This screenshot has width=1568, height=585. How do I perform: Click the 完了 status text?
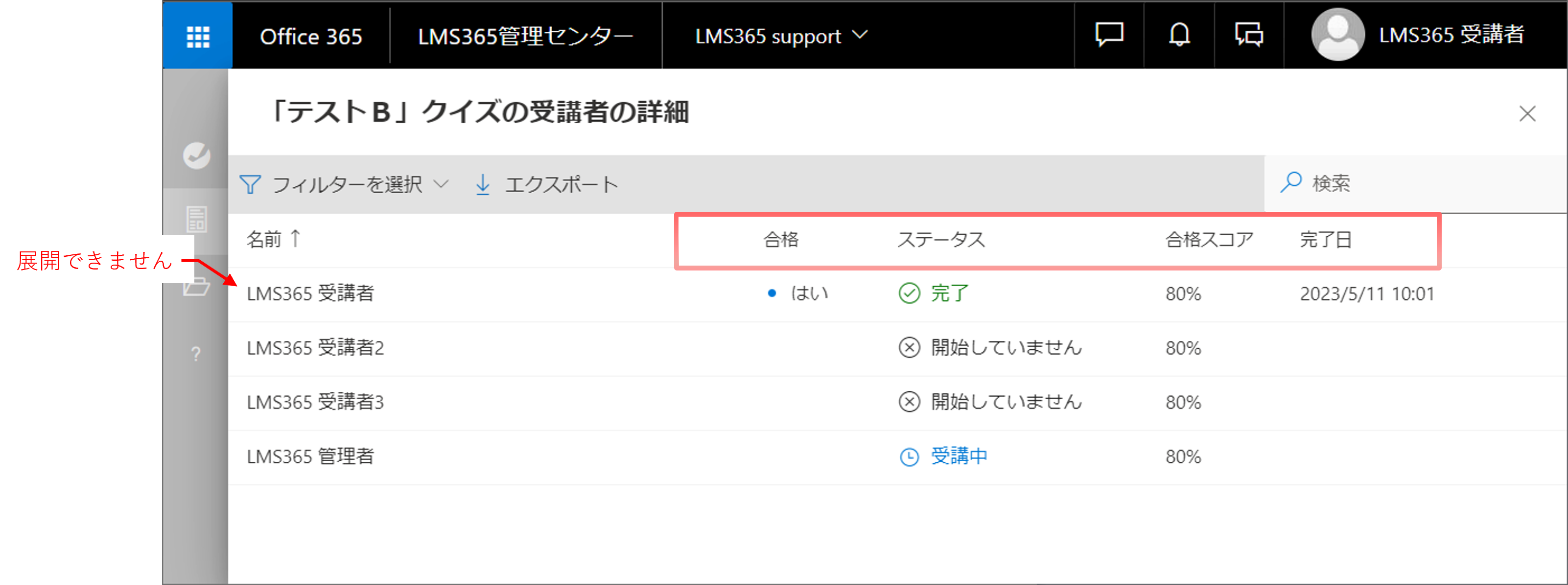pyautogui.click(x=950, y=293)
